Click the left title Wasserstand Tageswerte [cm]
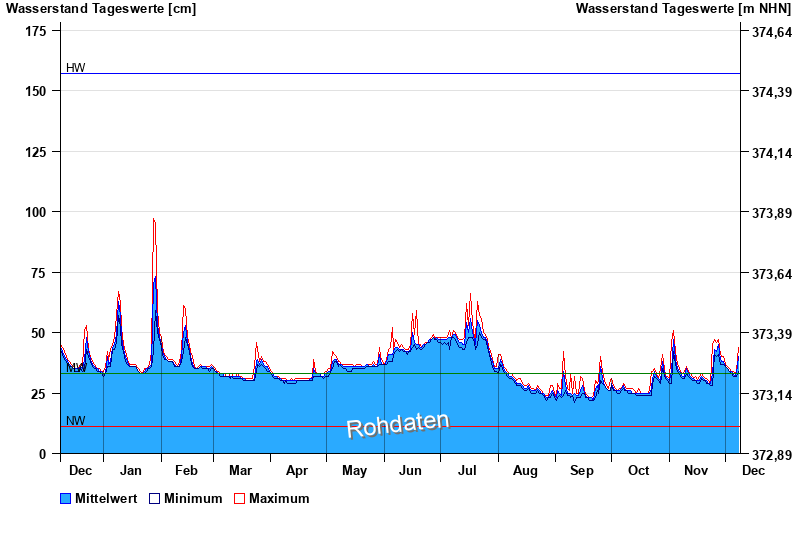This screenshot has height=550, width=800. tap(101, 9)
